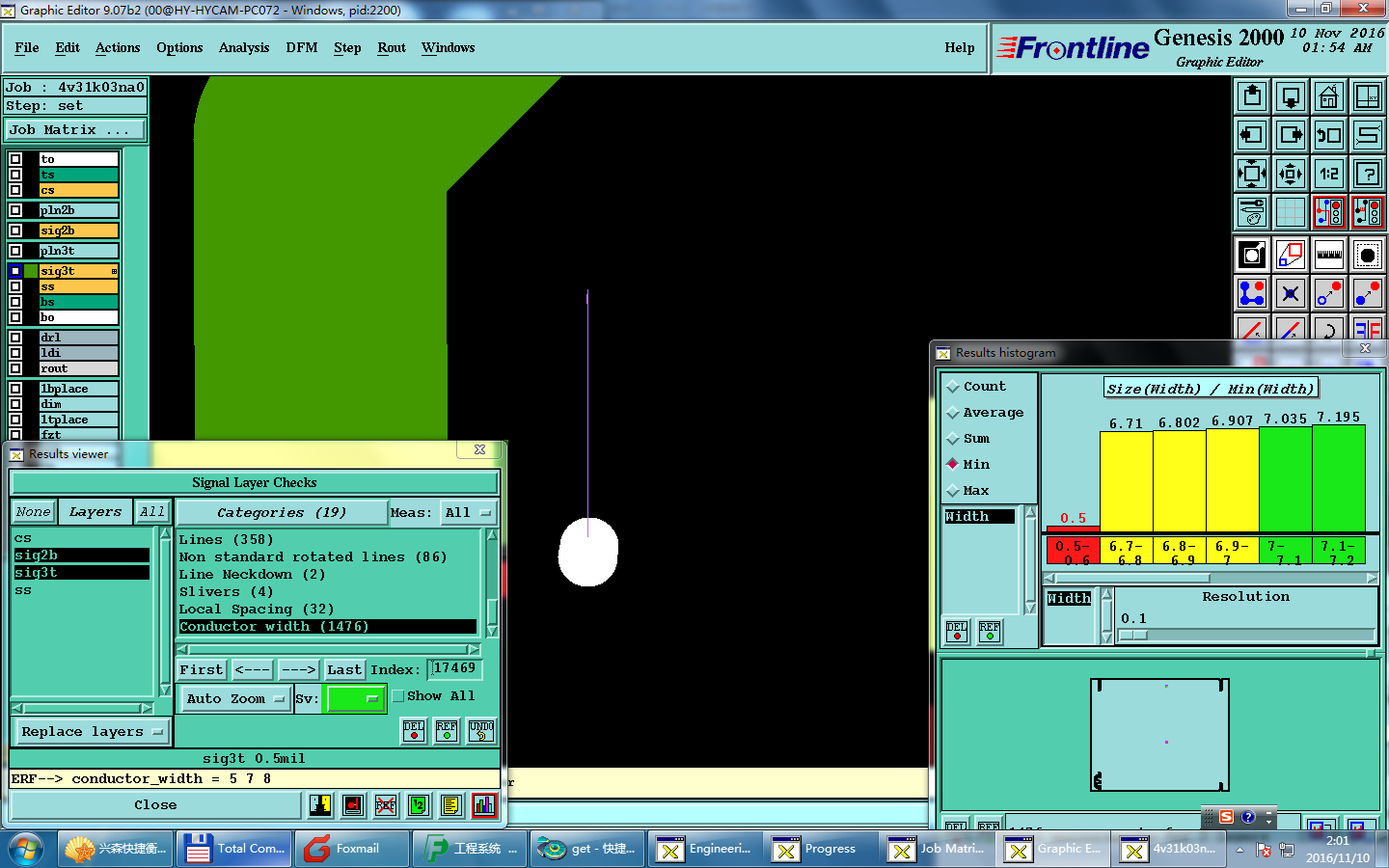Click the X delete point icon

pos(1291,293)
